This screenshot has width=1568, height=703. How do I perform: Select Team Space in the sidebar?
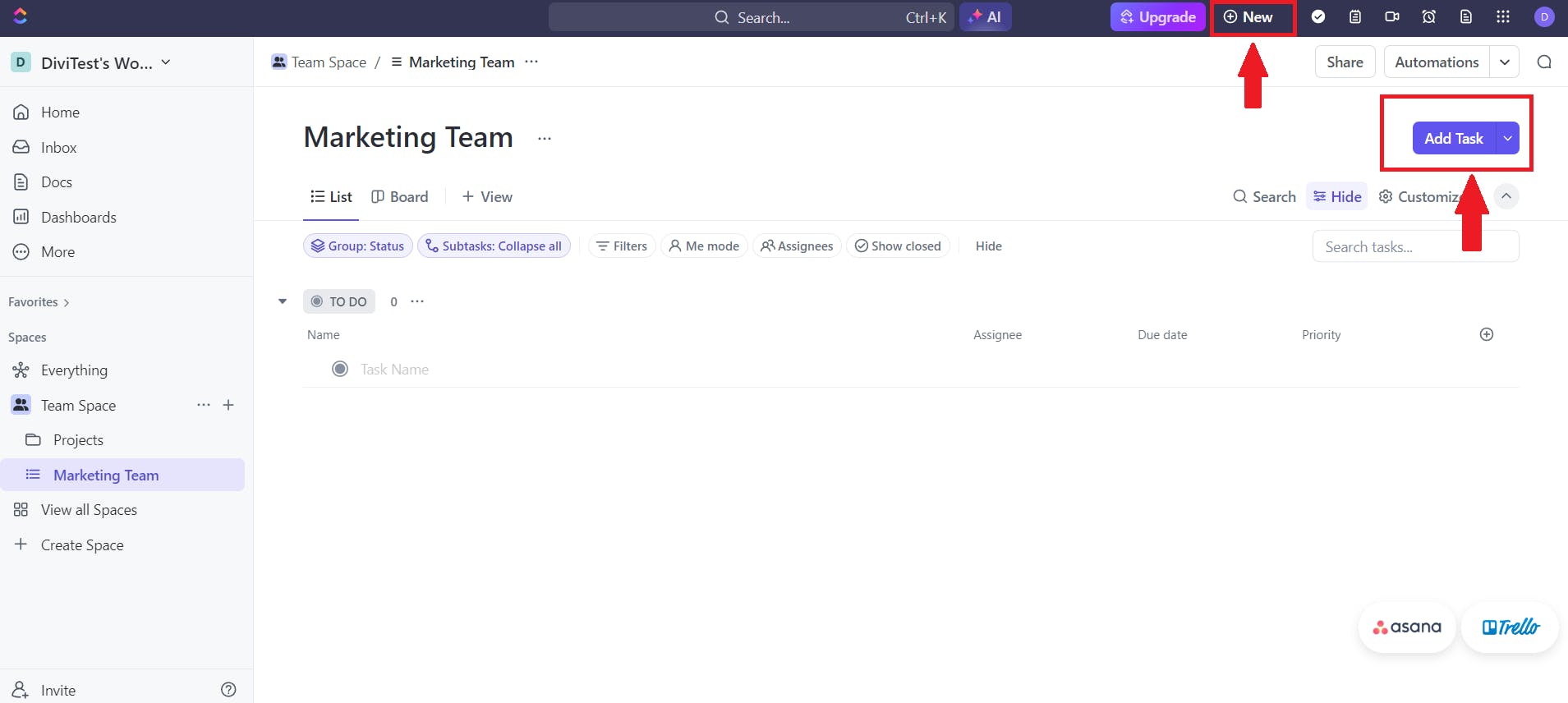pos(78,406)
